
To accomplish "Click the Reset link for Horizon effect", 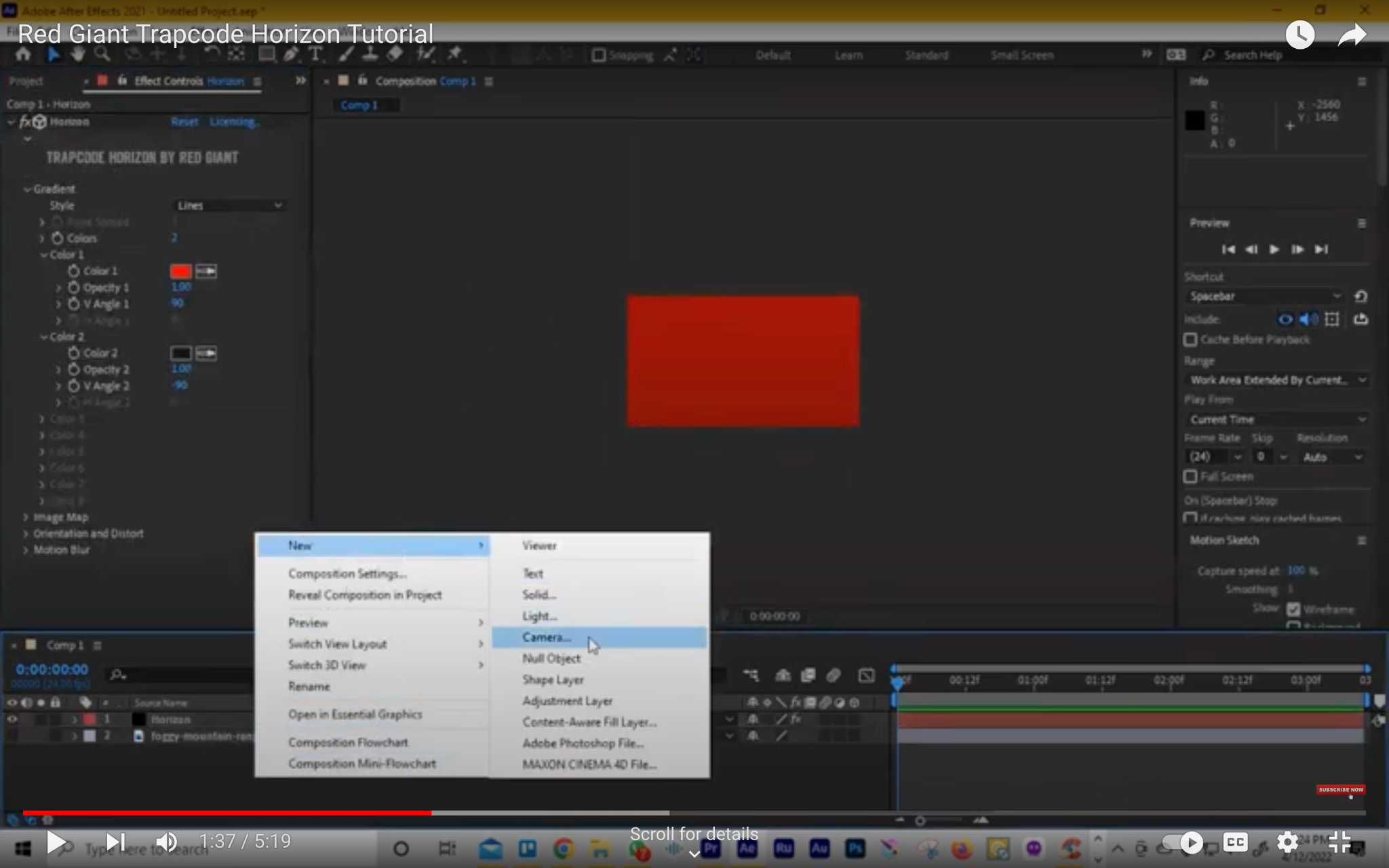I will [184, 122].
